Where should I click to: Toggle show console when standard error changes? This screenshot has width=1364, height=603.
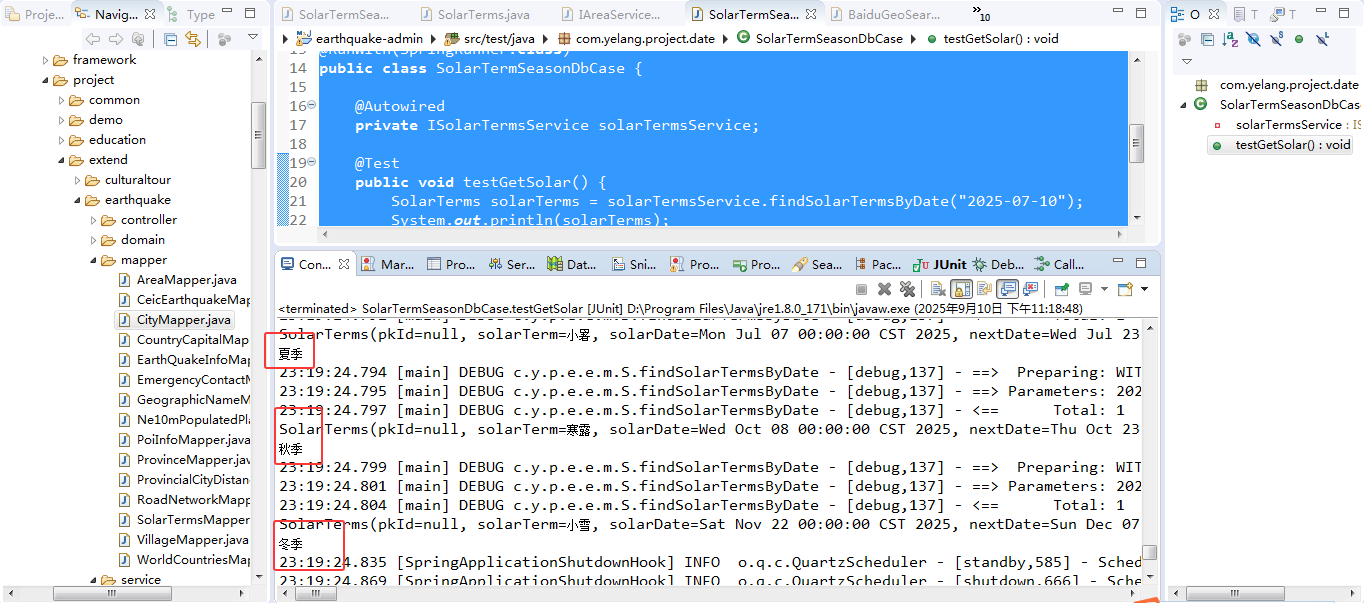click(1030, 289)
